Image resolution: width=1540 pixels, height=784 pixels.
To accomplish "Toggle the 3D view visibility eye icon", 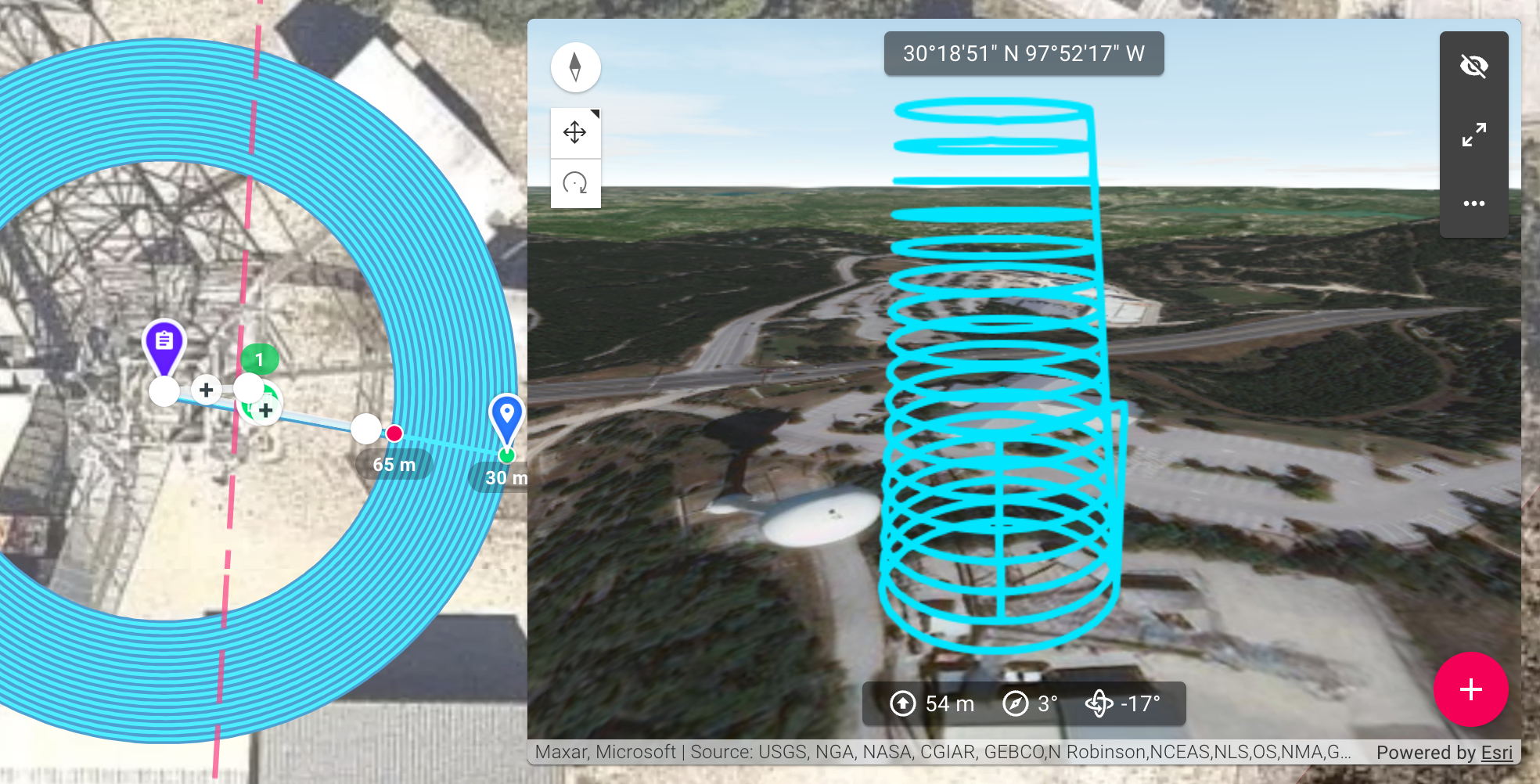I will point(1473,66).
